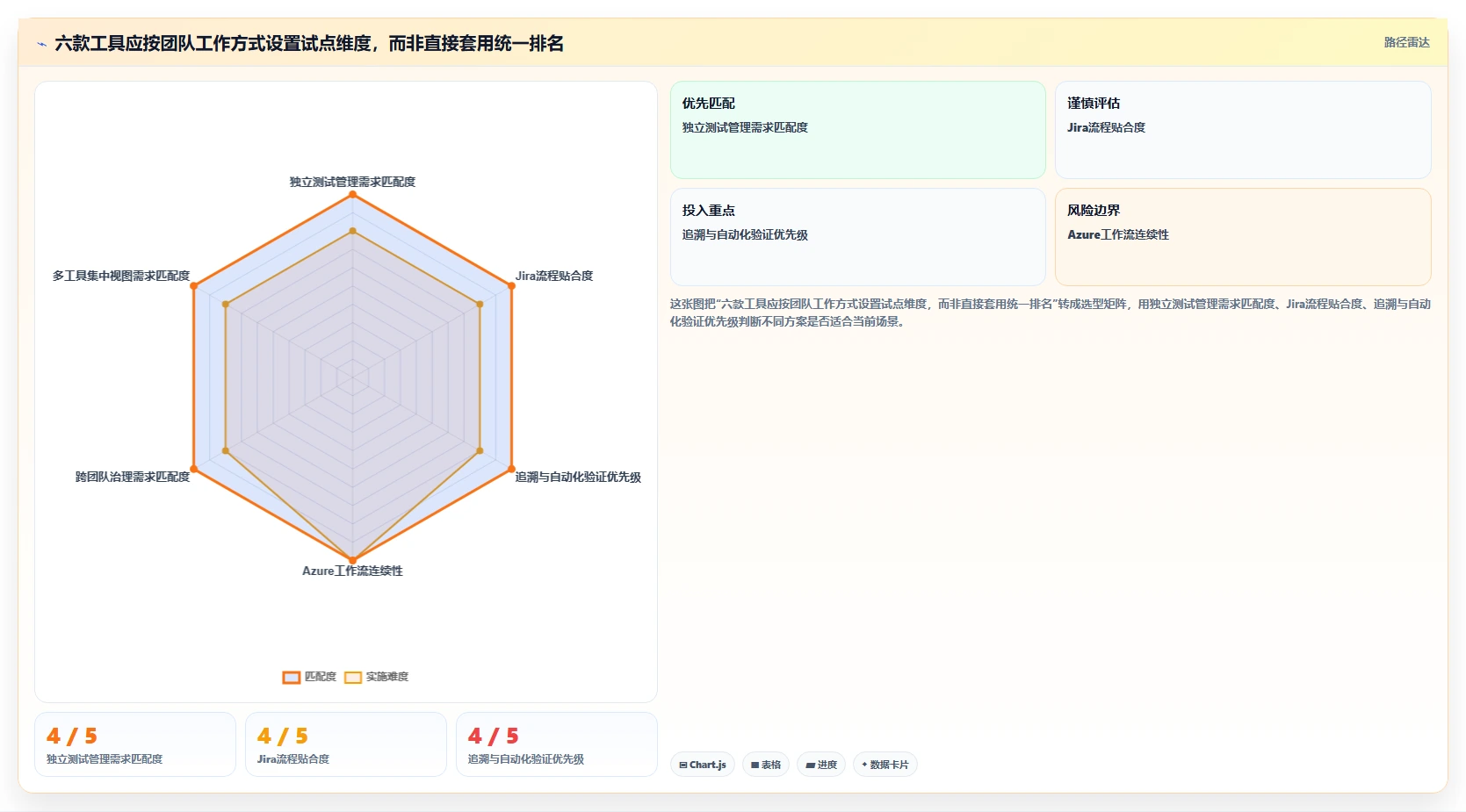Click radar axis label 追溯与自动化验证优先级
The width and height of the screenshot is (1466, 812).
578,477
